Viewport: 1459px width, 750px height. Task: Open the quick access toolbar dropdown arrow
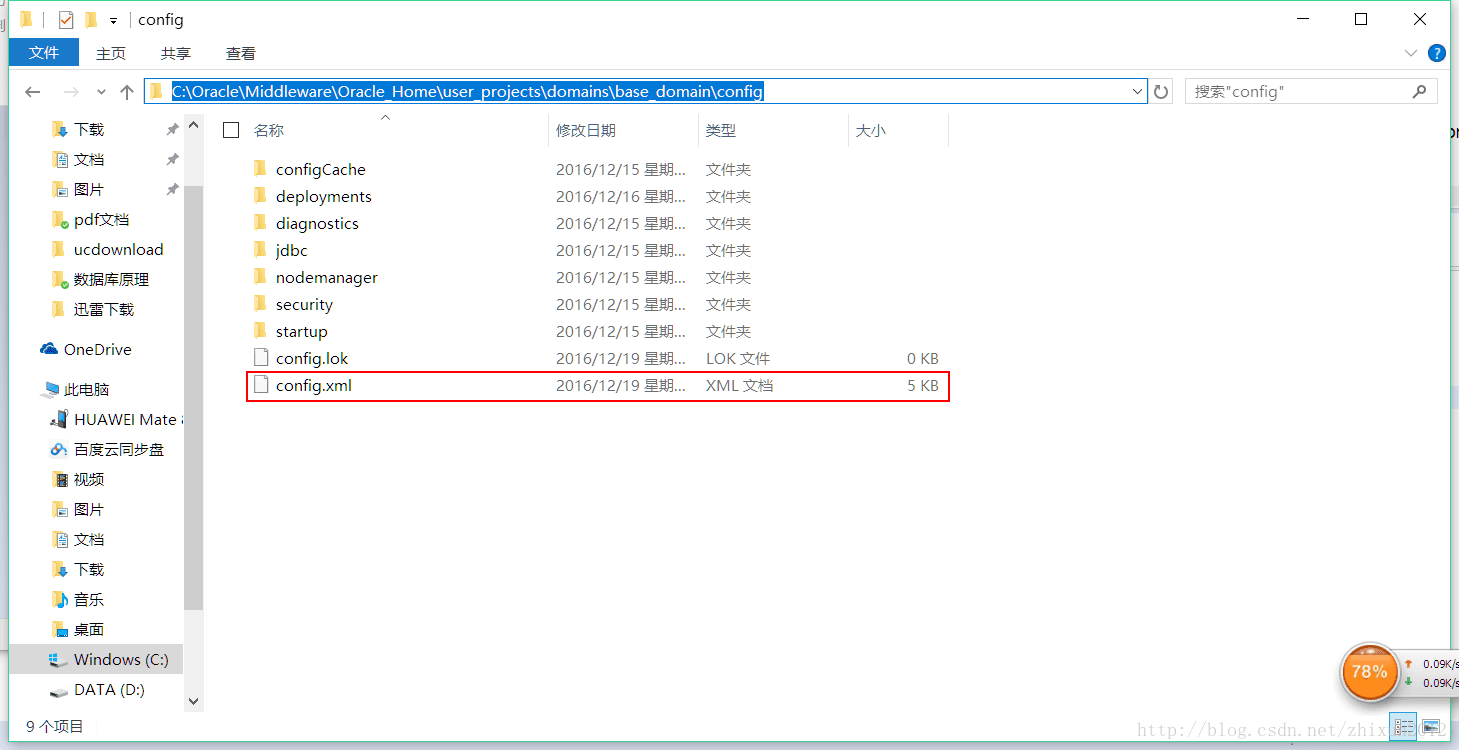(x=114, y=21)
